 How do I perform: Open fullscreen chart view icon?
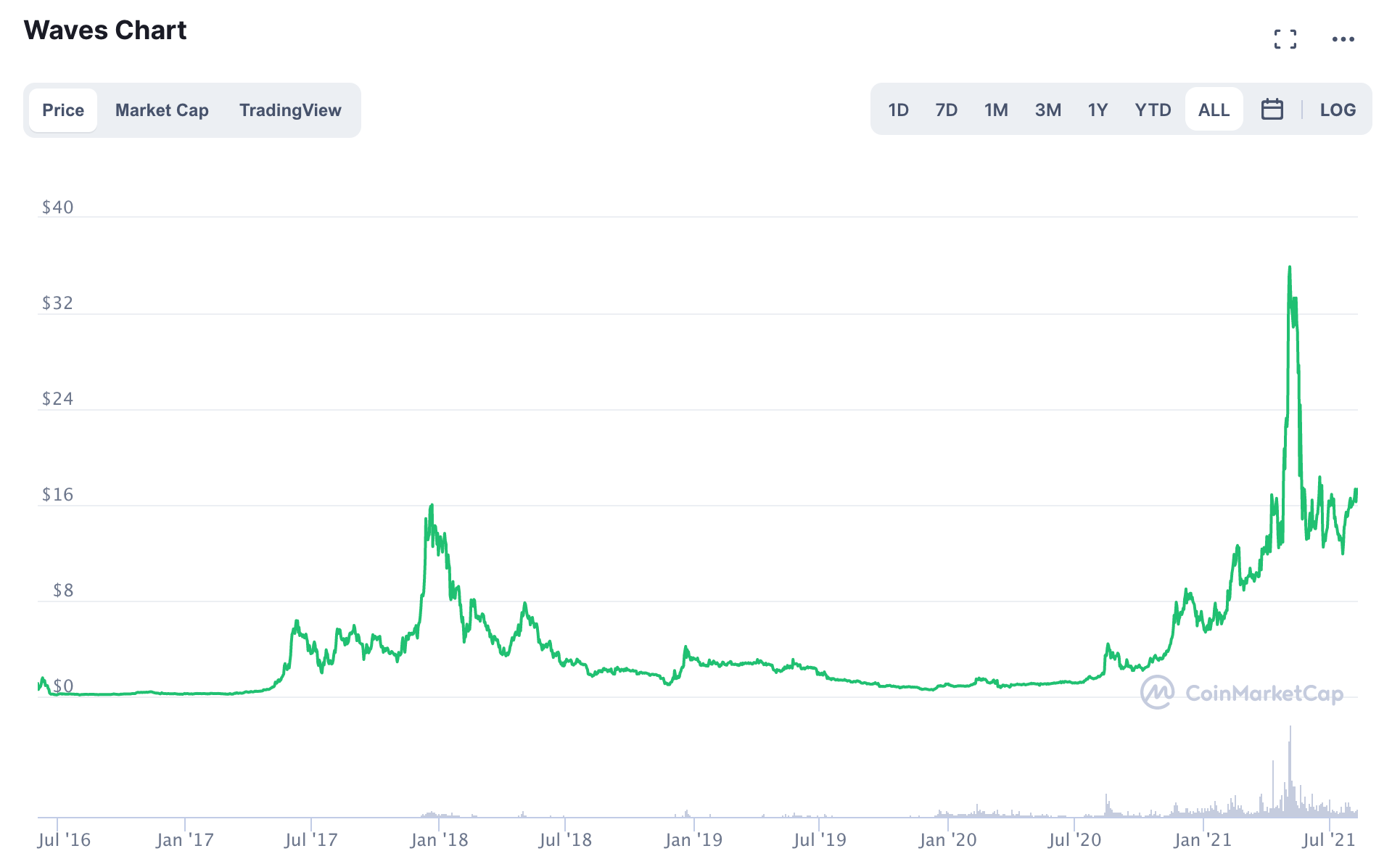(x=1285, y=39)
